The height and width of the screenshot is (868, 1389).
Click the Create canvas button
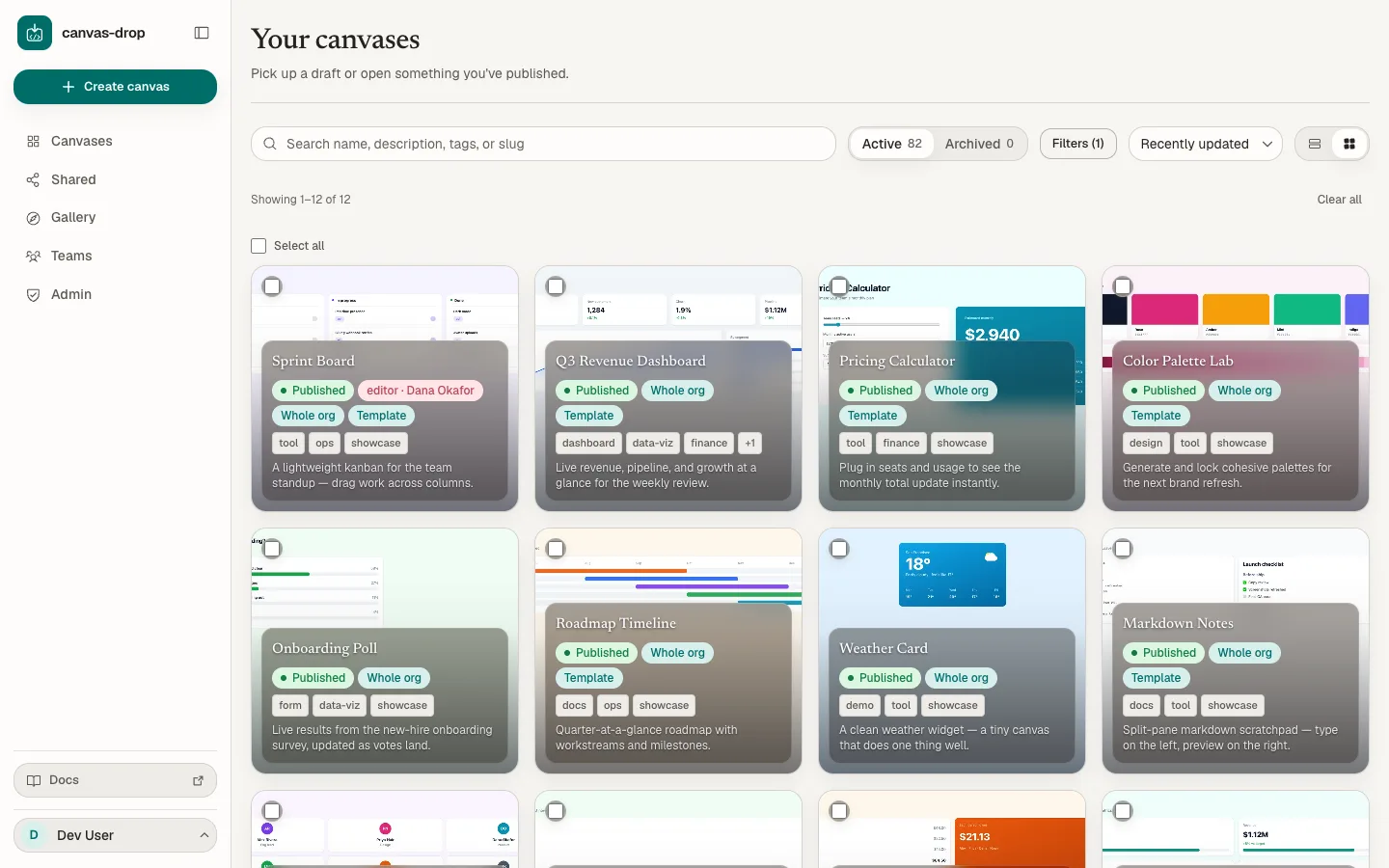[x=115, y=87]
